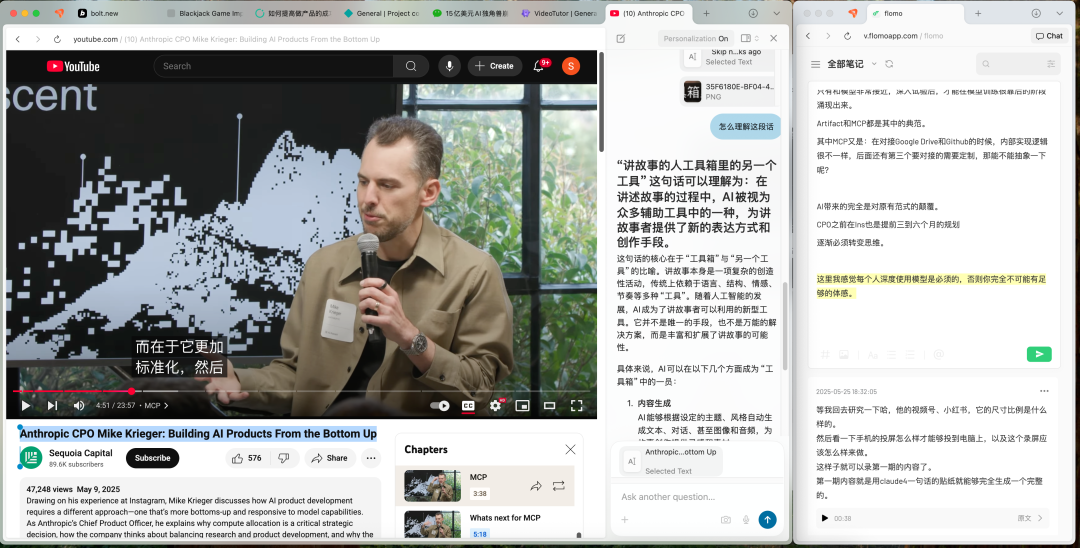The height and width of the screenshot is (548, 1080).
Task: Start new chat compose icon in sidebar
Action: point(621,39)
